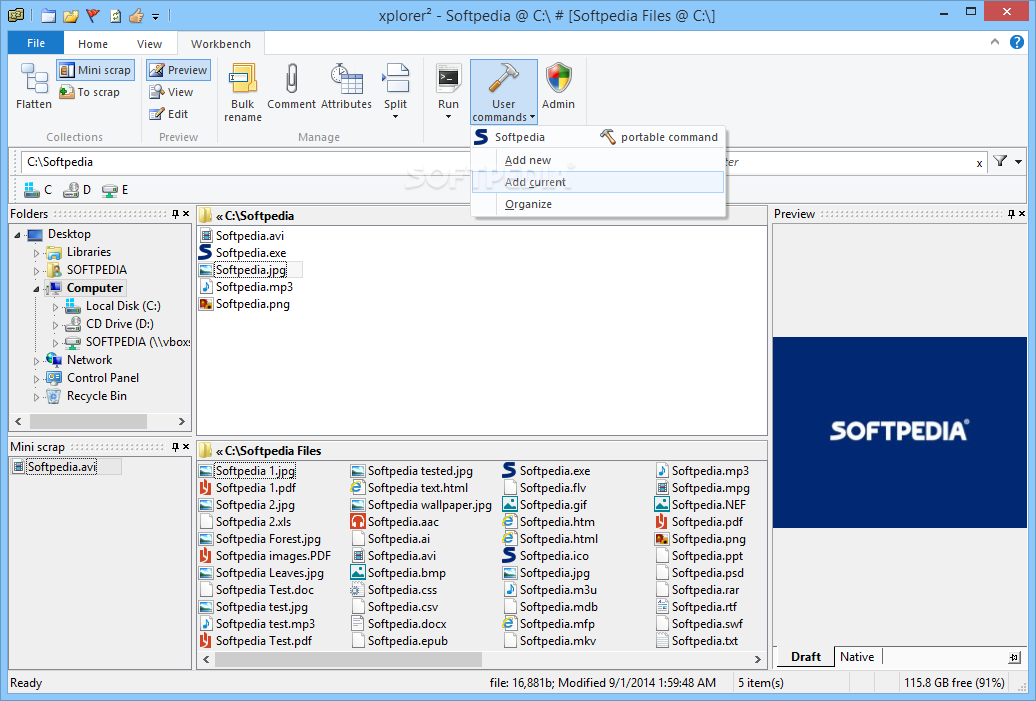Expand the Libraries tree node
The image size is (1036, 701).
36,252
